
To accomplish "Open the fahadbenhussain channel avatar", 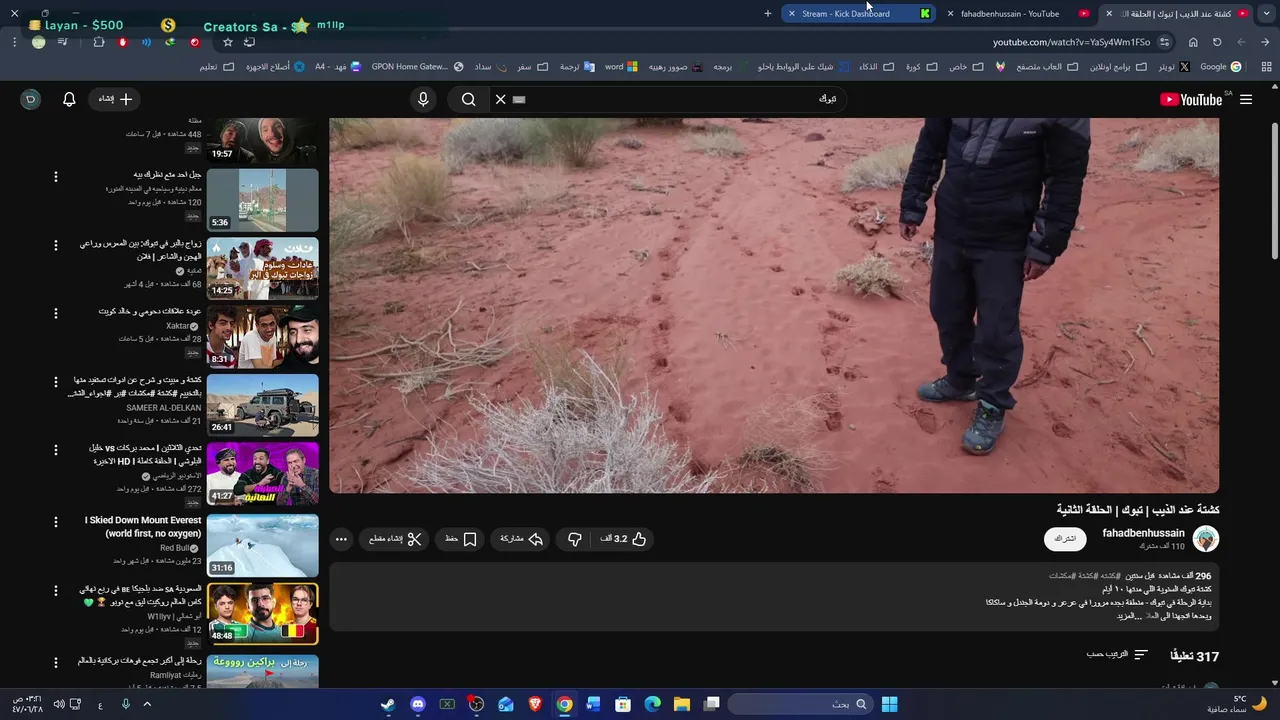I will [1206, 539].
